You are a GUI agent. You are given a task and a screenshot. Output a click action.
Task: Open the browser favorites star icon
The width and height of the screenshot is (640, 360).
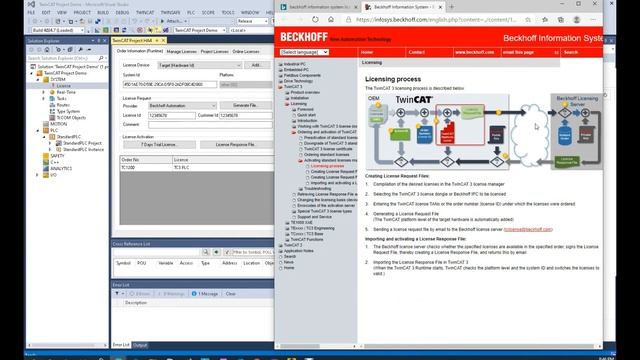tap(545, 20)
